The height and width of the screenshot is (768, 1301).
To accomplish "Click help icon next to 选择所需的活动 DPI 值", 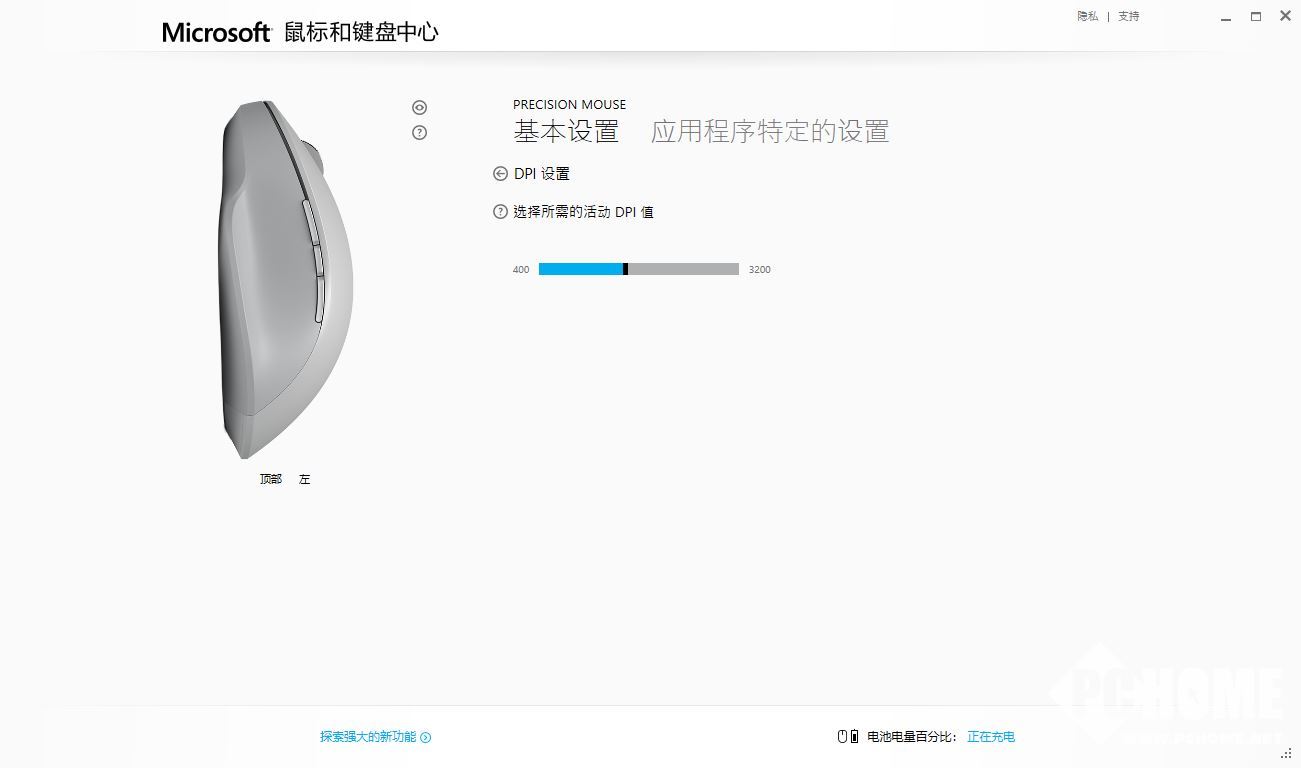I will [500, 212].
